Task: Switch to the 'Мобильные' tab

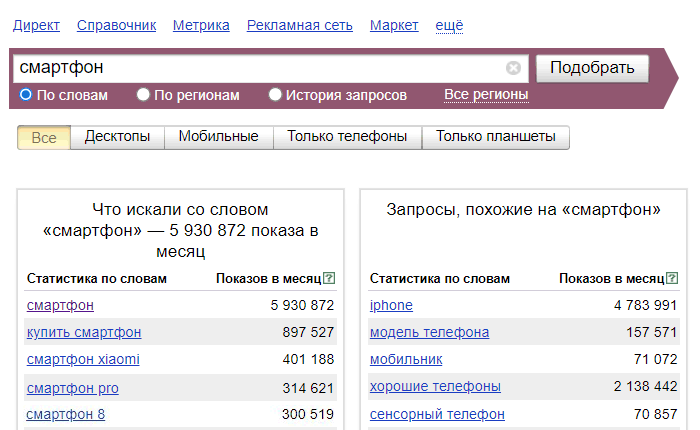Action: tap(219, 137)
